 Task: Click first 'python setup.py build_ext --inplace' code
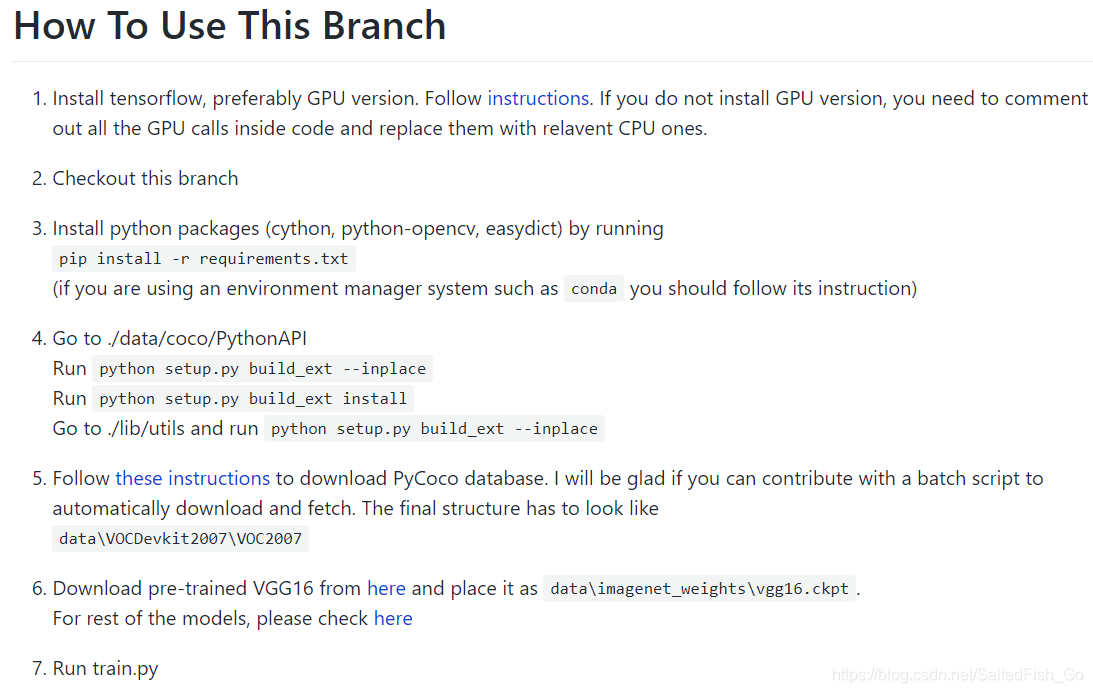coord(262,369)
